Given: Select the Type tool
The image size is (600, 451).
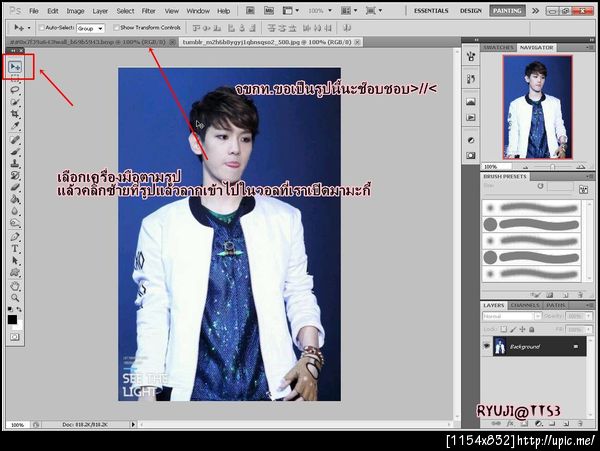Looking at the screenshot, I should point(15,249).
